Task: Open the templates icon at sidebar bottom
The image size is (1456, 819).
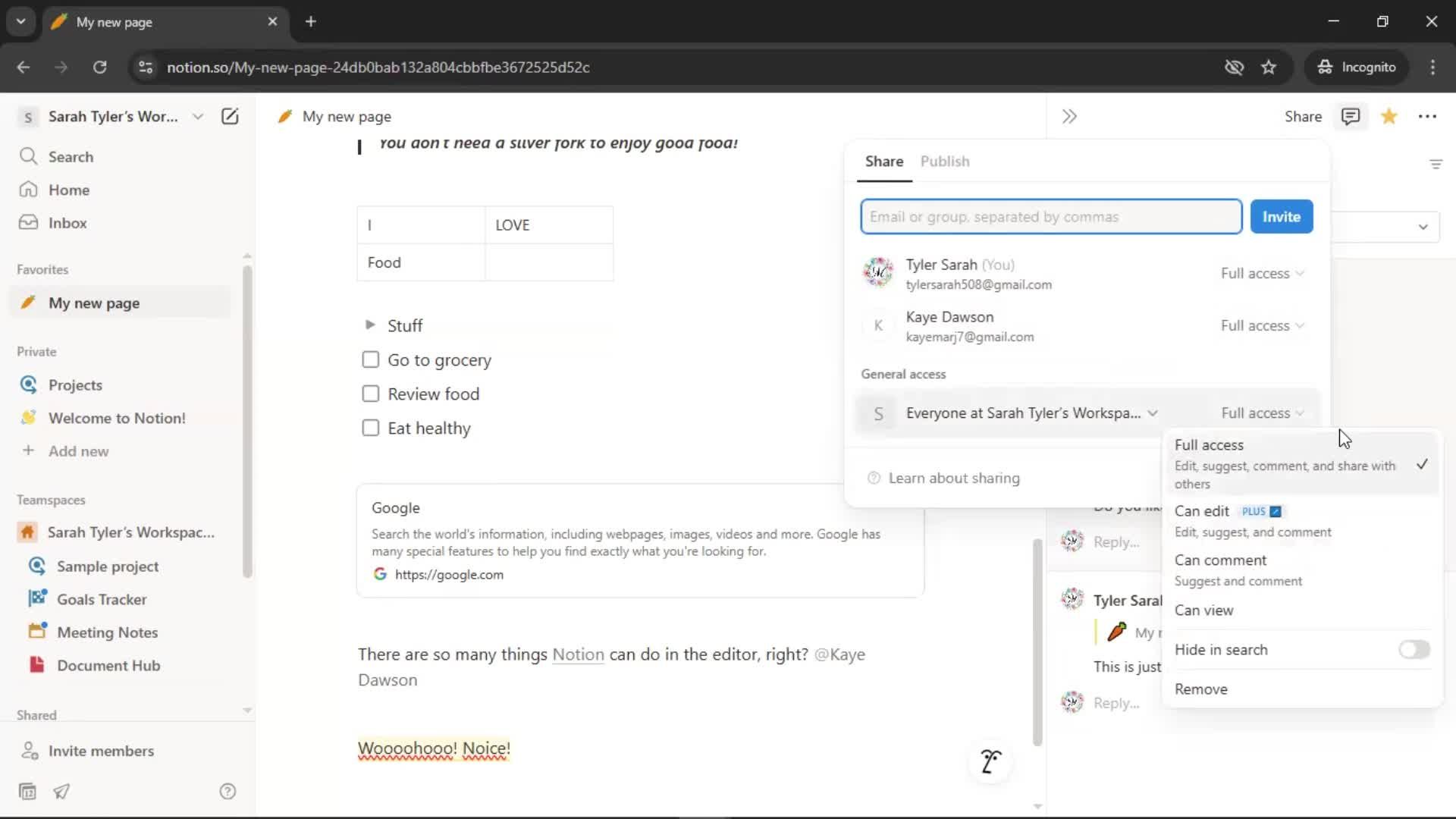Action: 27,792
